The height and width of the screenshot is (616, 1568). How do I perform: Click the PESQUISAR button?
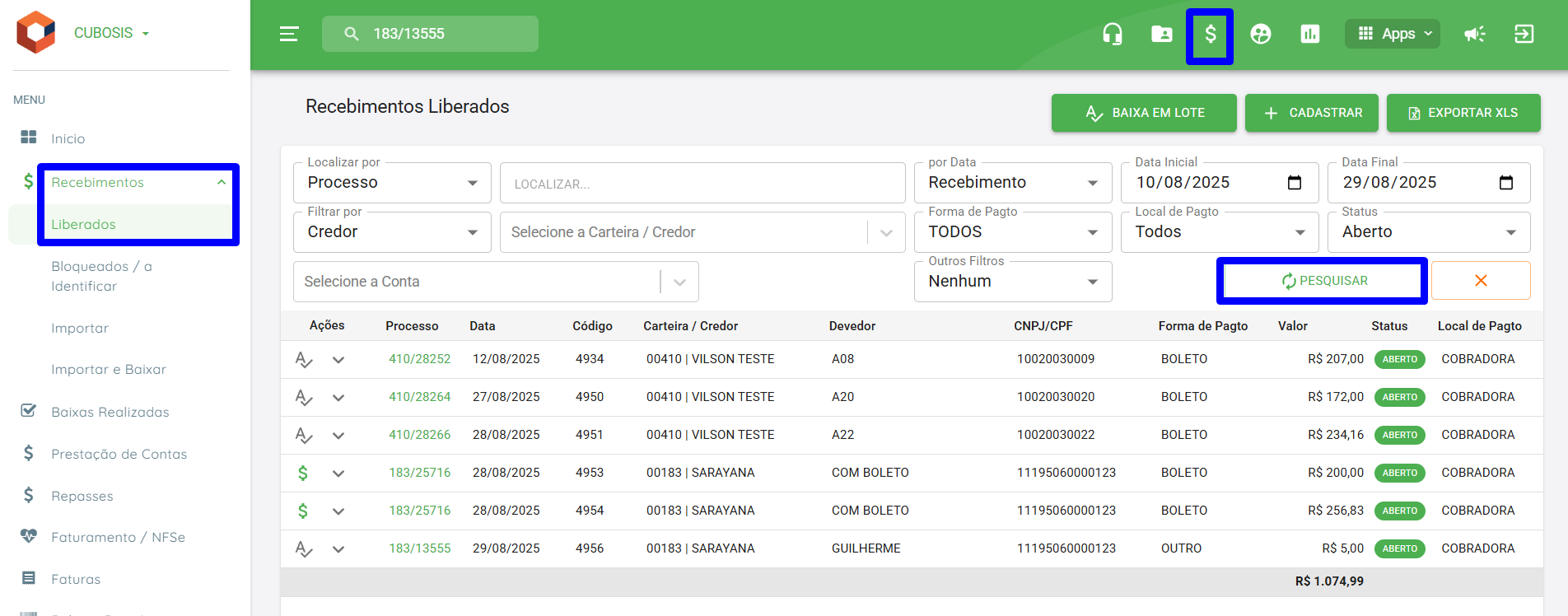pos(1324,281)
